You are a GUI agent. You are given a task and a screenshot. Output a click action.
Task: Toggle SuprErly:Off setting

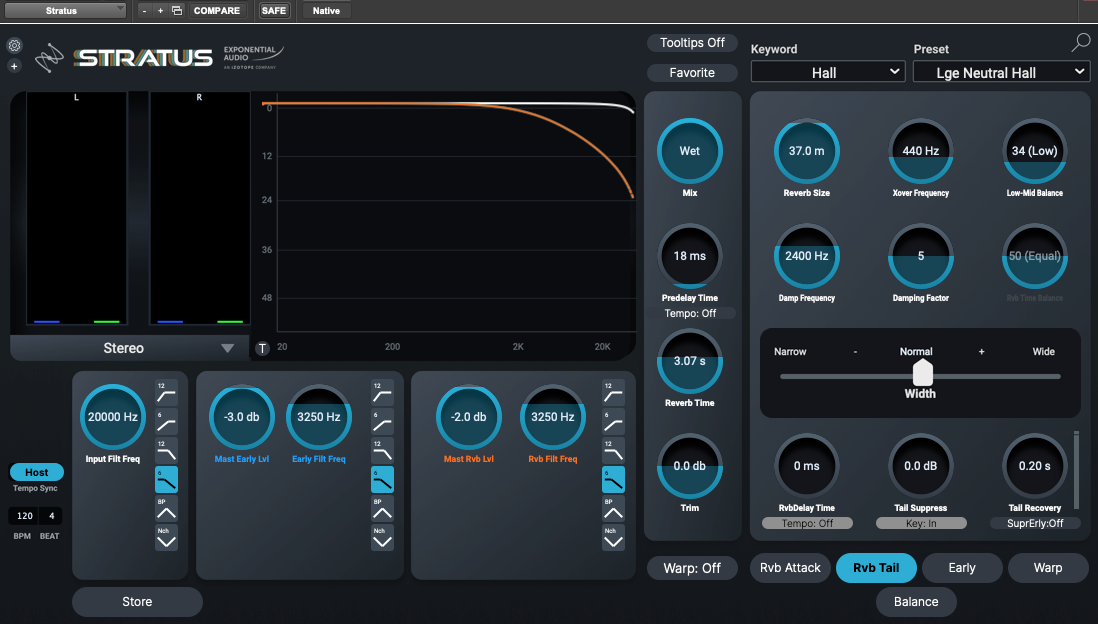point(1035,523)
